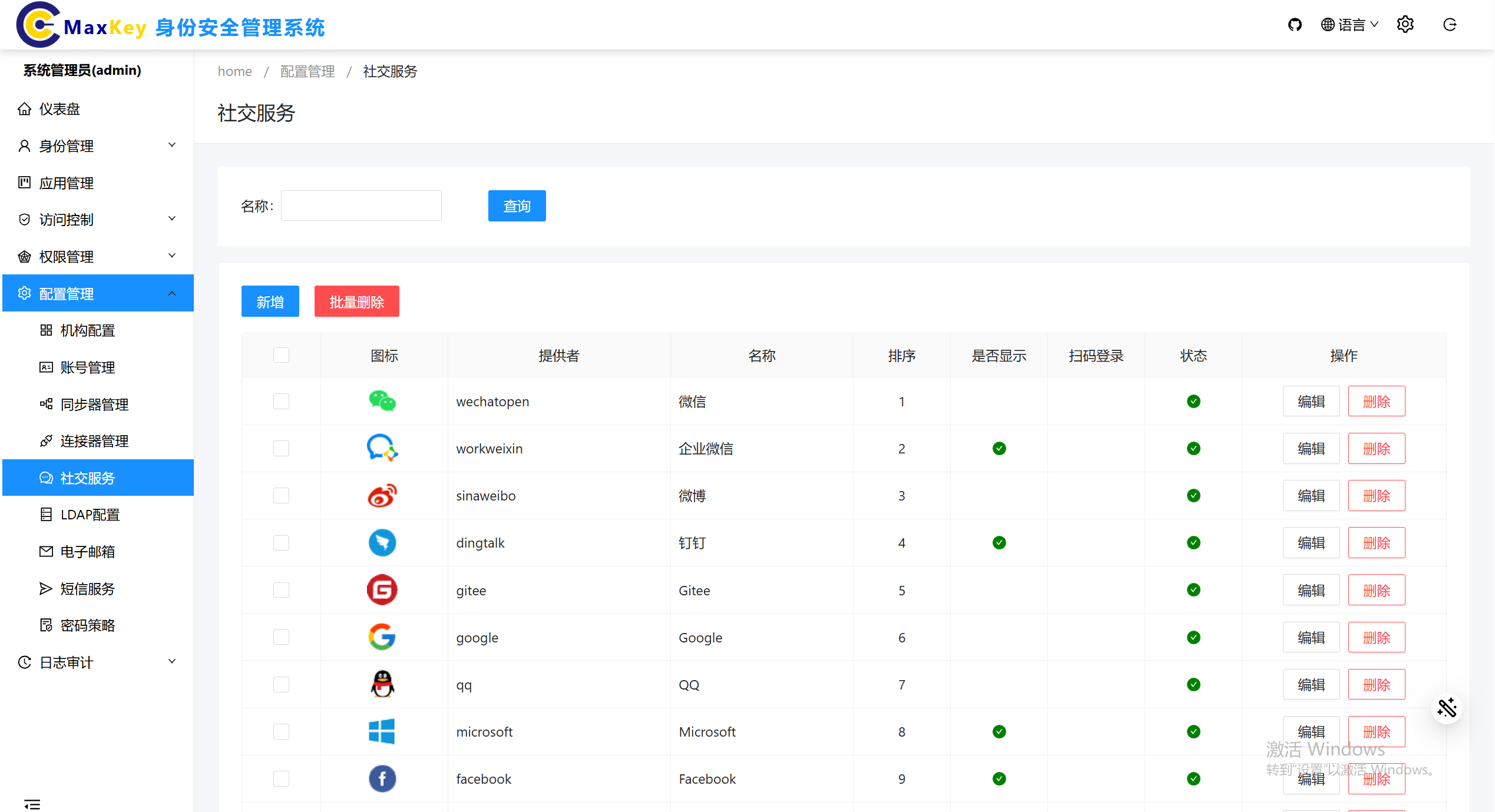Click 编辑 for the google row

tap(1311, 637)
